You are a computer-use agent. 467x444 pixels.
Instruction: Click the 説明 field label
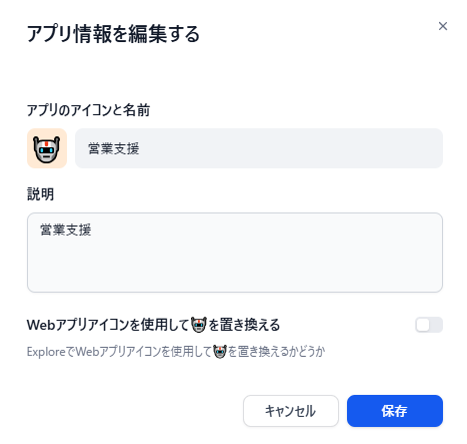[x=40, y=194]
